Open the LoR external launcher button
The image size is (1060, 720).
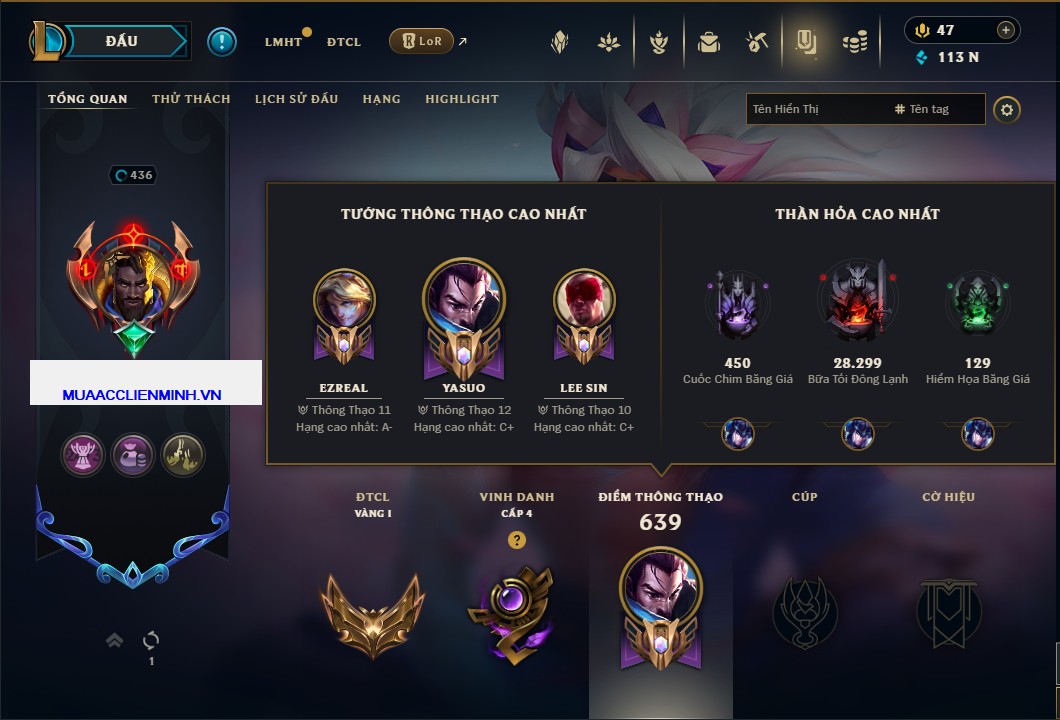coord(421,41)
